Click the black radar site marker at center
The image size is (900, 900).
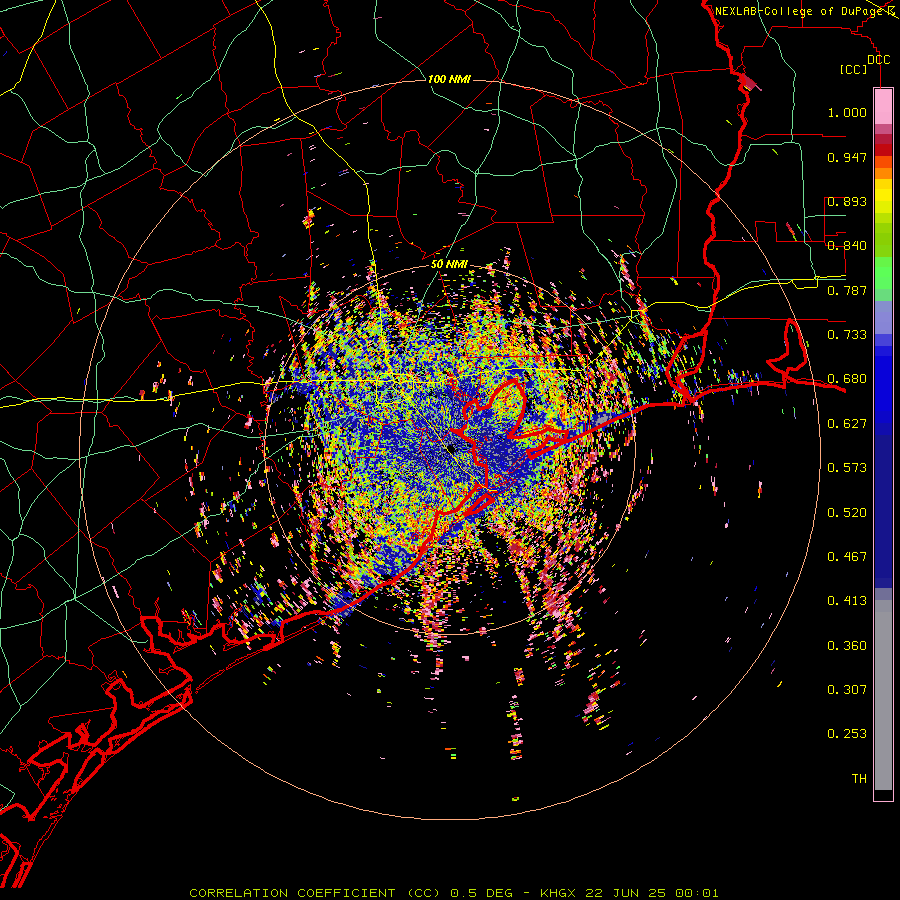[x=451, y=448]
